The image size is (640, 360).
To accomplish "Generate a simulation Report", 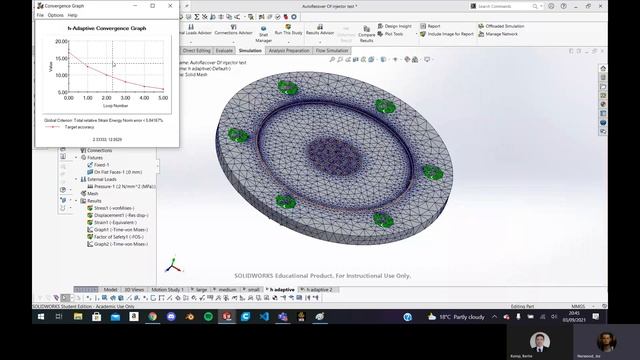I will tap(430, 26).
